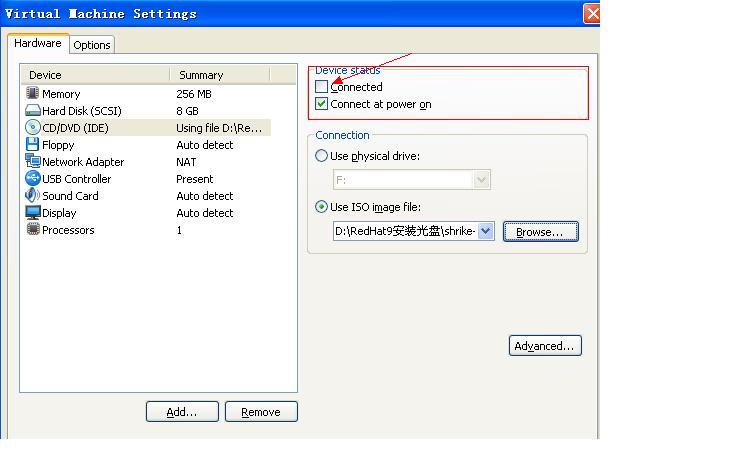Click the ISO file path text field
The height and width of the screenshot is (473, 729).
point(405,231)
